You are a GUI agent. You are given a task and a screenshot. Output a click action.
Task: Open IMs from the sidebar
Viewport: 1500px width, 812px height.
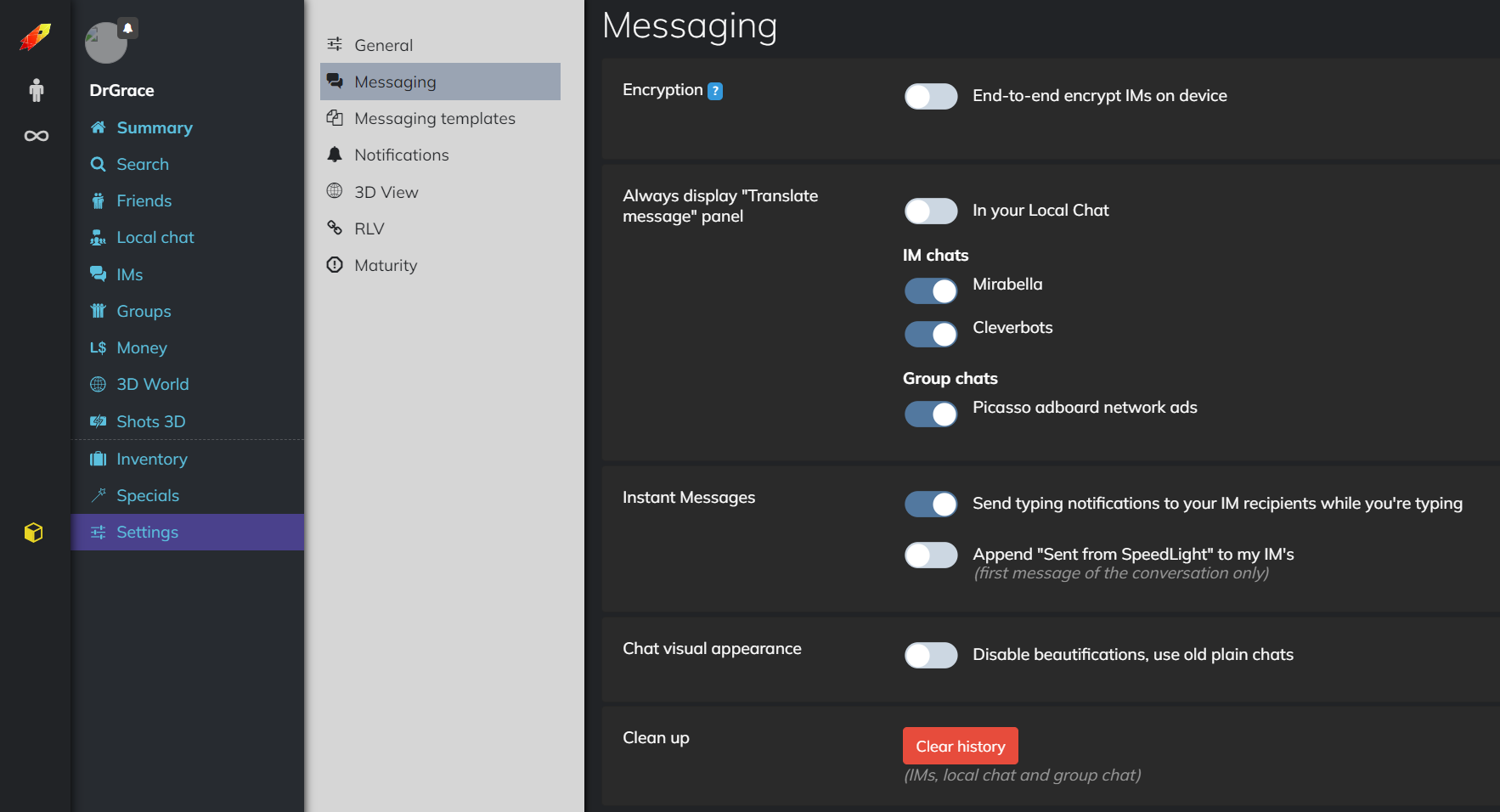click(x=130, y=274)
